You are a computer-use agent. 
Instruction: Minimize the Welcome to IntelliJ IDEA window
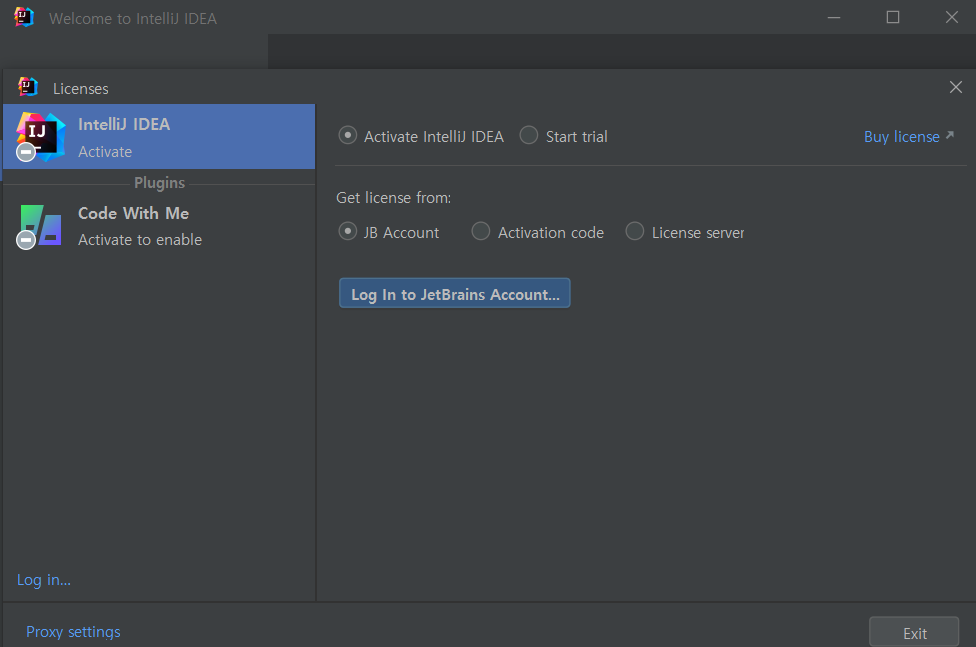(834, 17)
